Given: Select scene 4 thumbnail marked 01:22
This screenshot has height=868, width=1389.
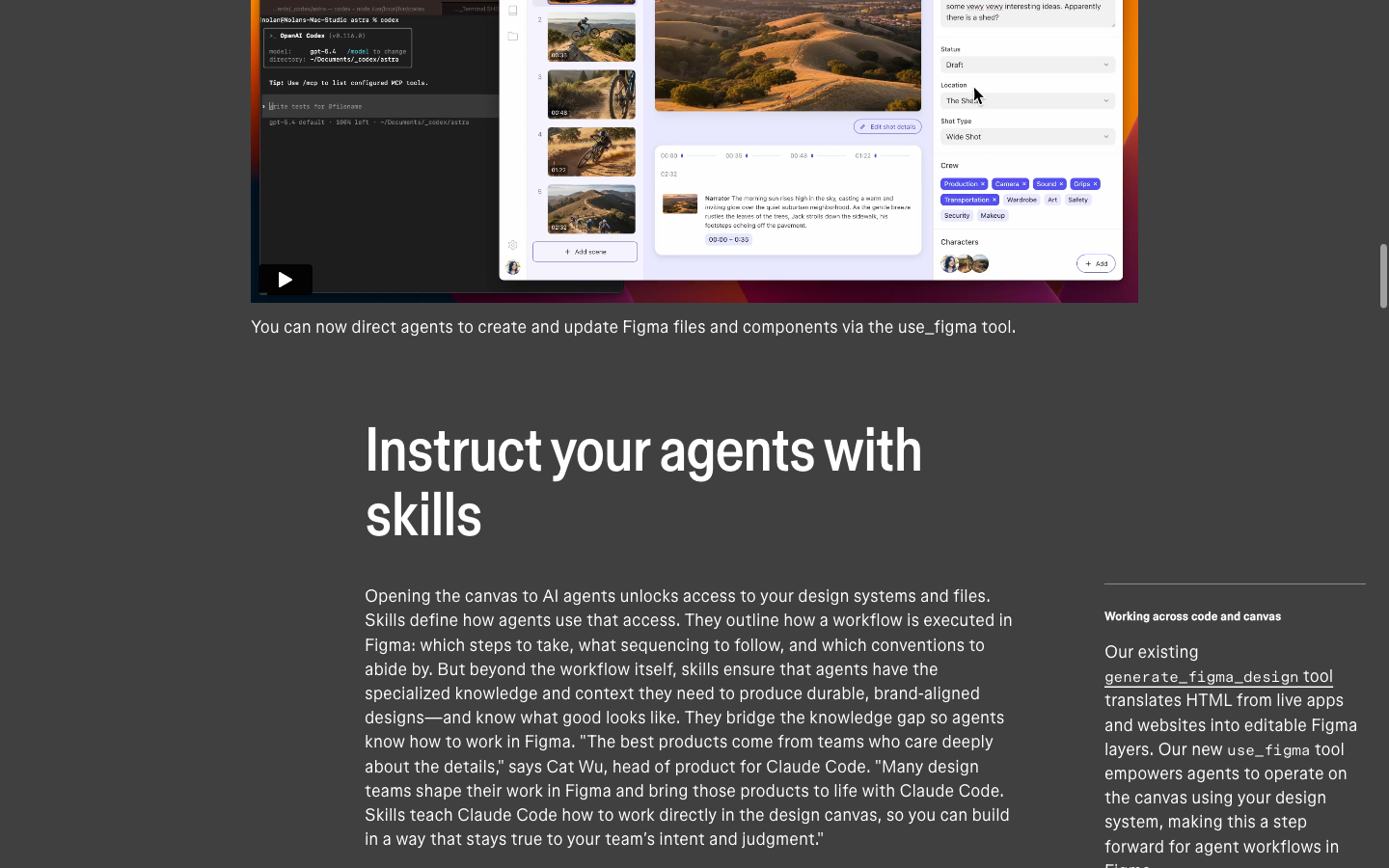Looking at the screenshot, I should click(591, 151).
